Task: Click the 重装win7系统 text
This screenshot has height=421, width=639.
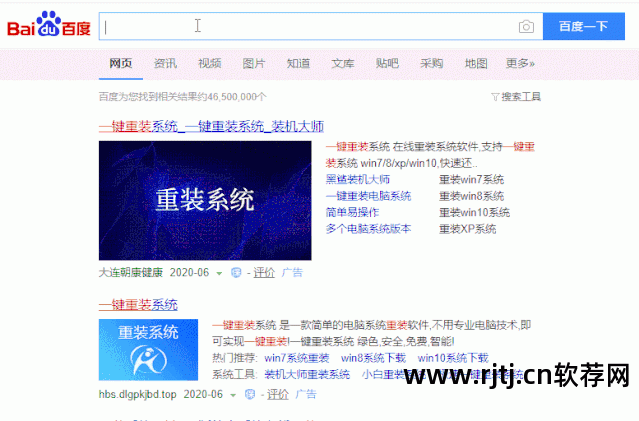Action: (472, 179)
